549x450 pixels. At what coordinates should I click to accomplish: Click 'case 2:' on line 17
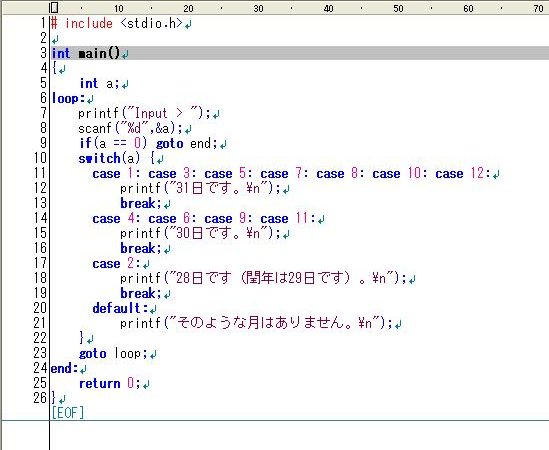(117, 263)
